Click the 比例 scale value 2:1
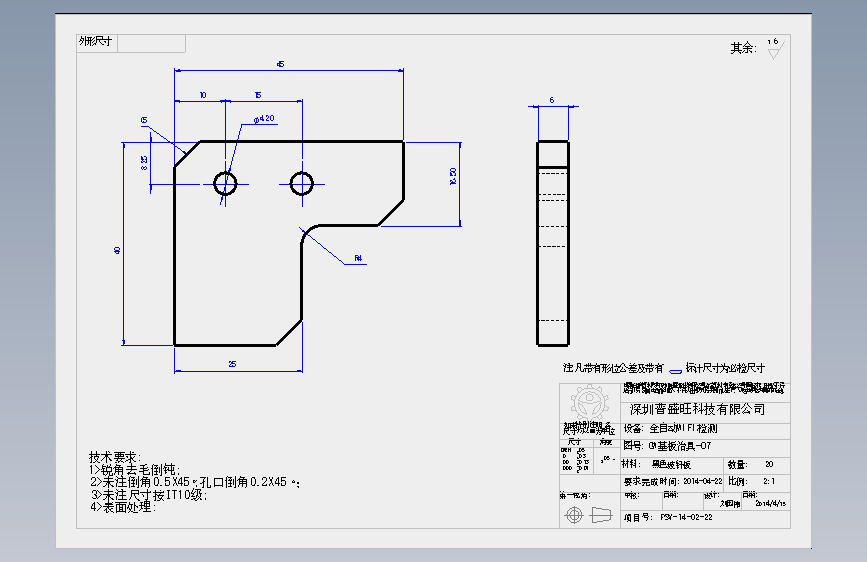867x562 pixels. tap(769, 481)
